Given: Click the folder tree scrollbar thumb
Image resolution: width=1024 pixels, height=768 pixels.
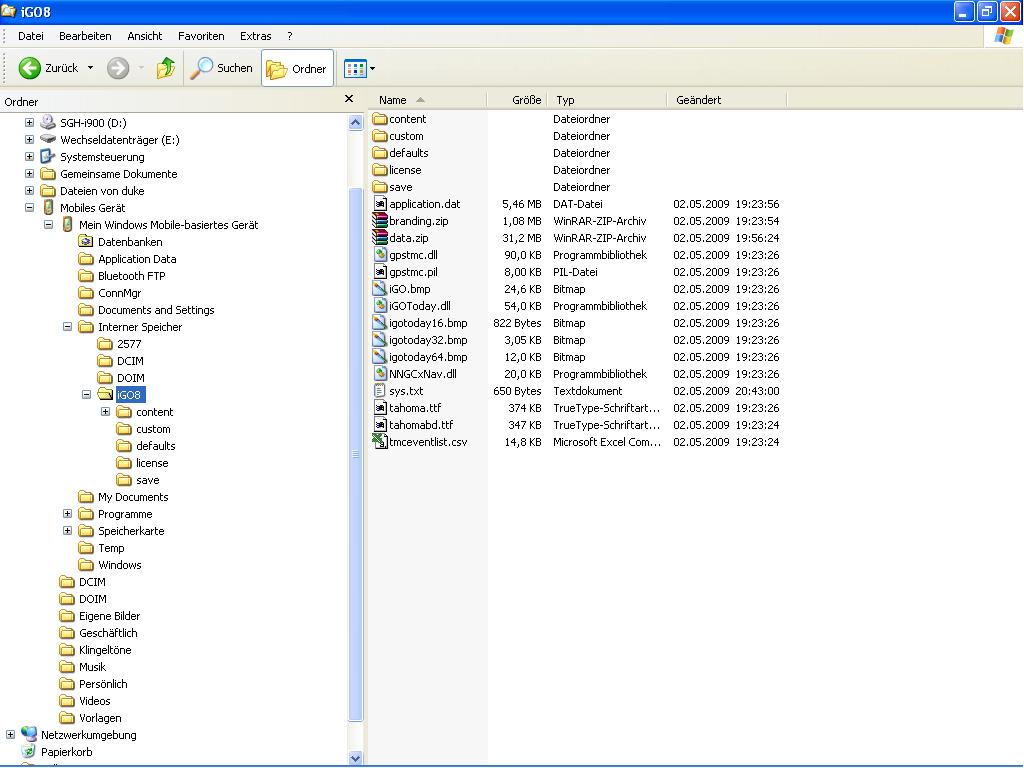Looking at the screenshot, I should tap(355, 454).
